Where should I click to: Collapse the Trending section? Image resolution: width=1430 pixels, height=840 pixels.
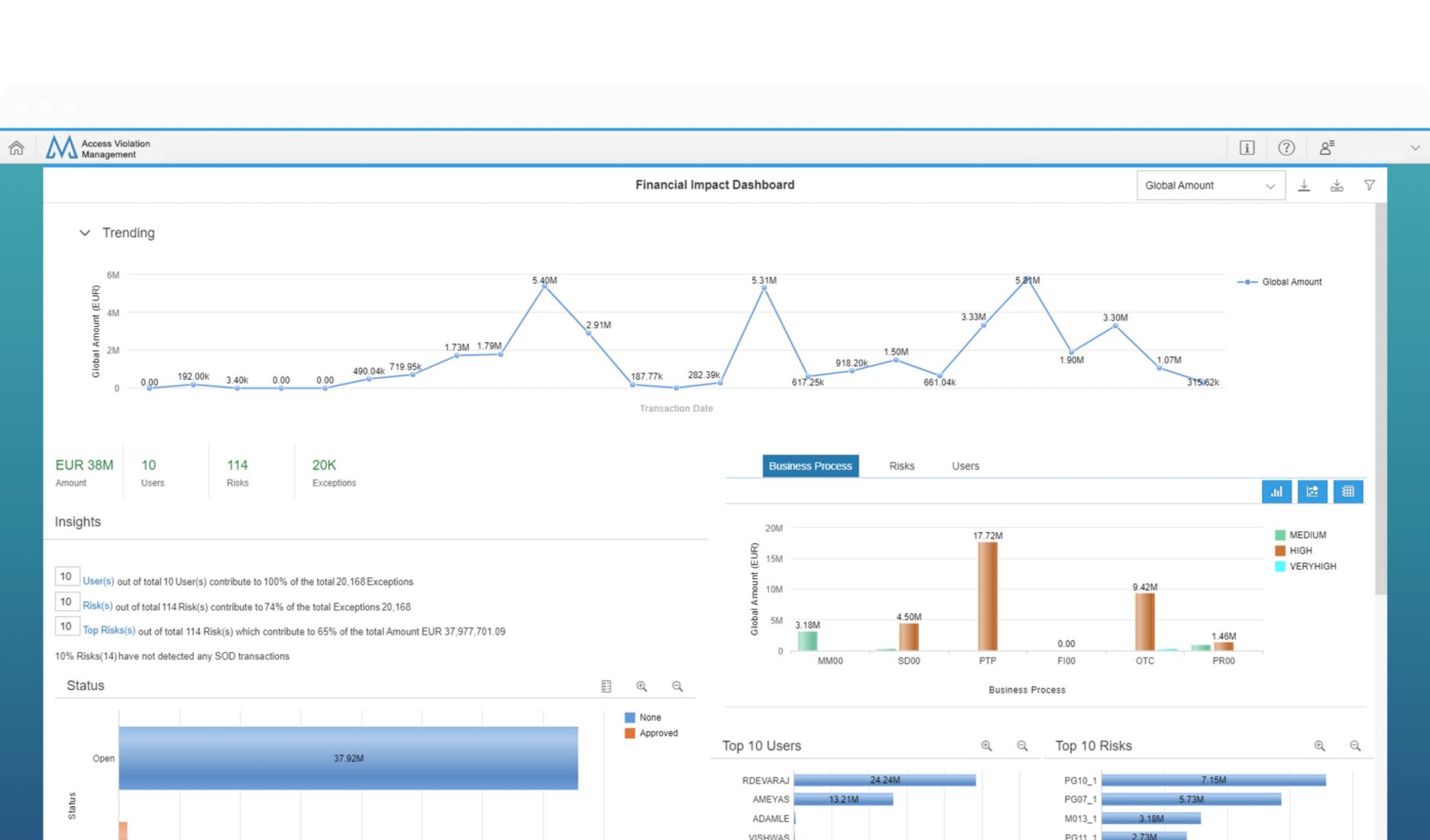[x=85, y=233]
